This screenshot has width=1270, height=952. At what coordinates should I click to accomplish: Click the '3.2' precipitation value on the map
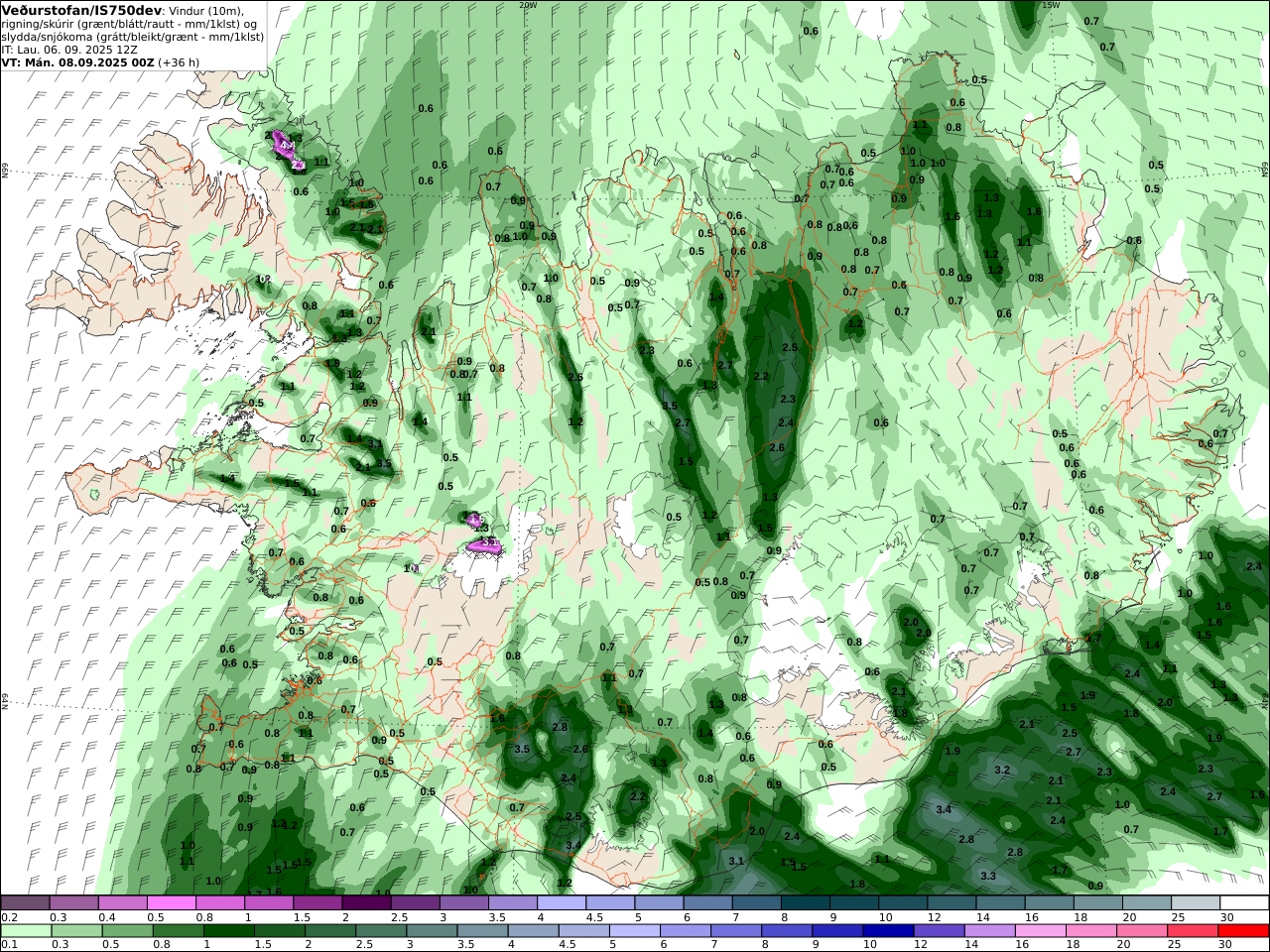(x=1002, y=770)
